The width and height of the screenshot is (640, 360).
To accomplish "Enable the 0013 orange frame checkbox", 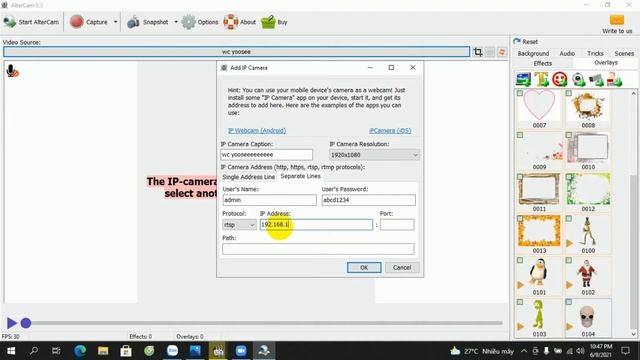I will pyautogui.click(x=520, y=219).
